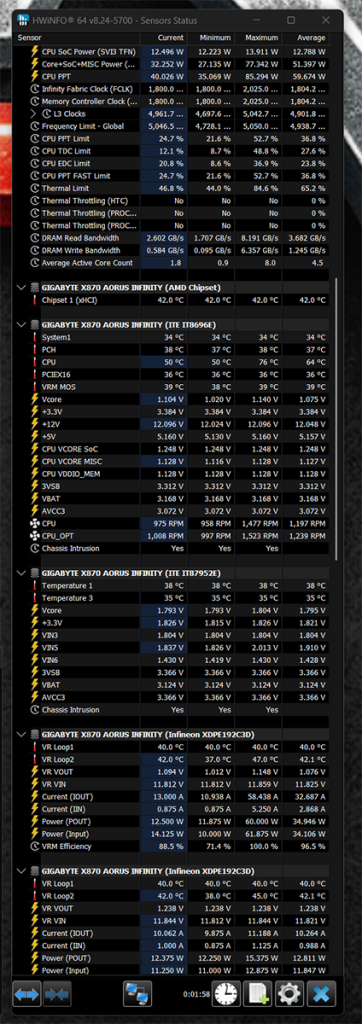Click the 8.191 GB/s DRAM read maximum
The image size is (362, 1024).
(x=259, y=238)
